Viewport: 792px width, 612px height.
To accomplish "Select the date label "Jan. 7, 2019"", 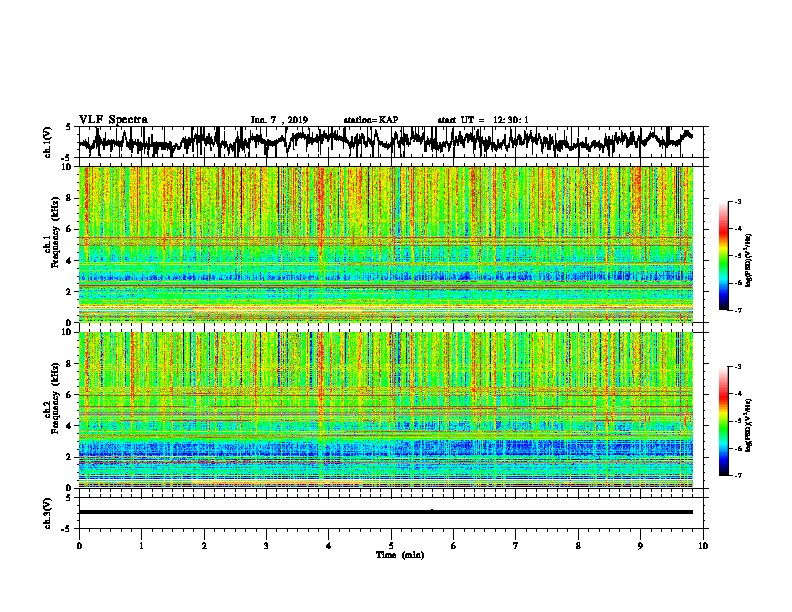I will click(279, 120).
